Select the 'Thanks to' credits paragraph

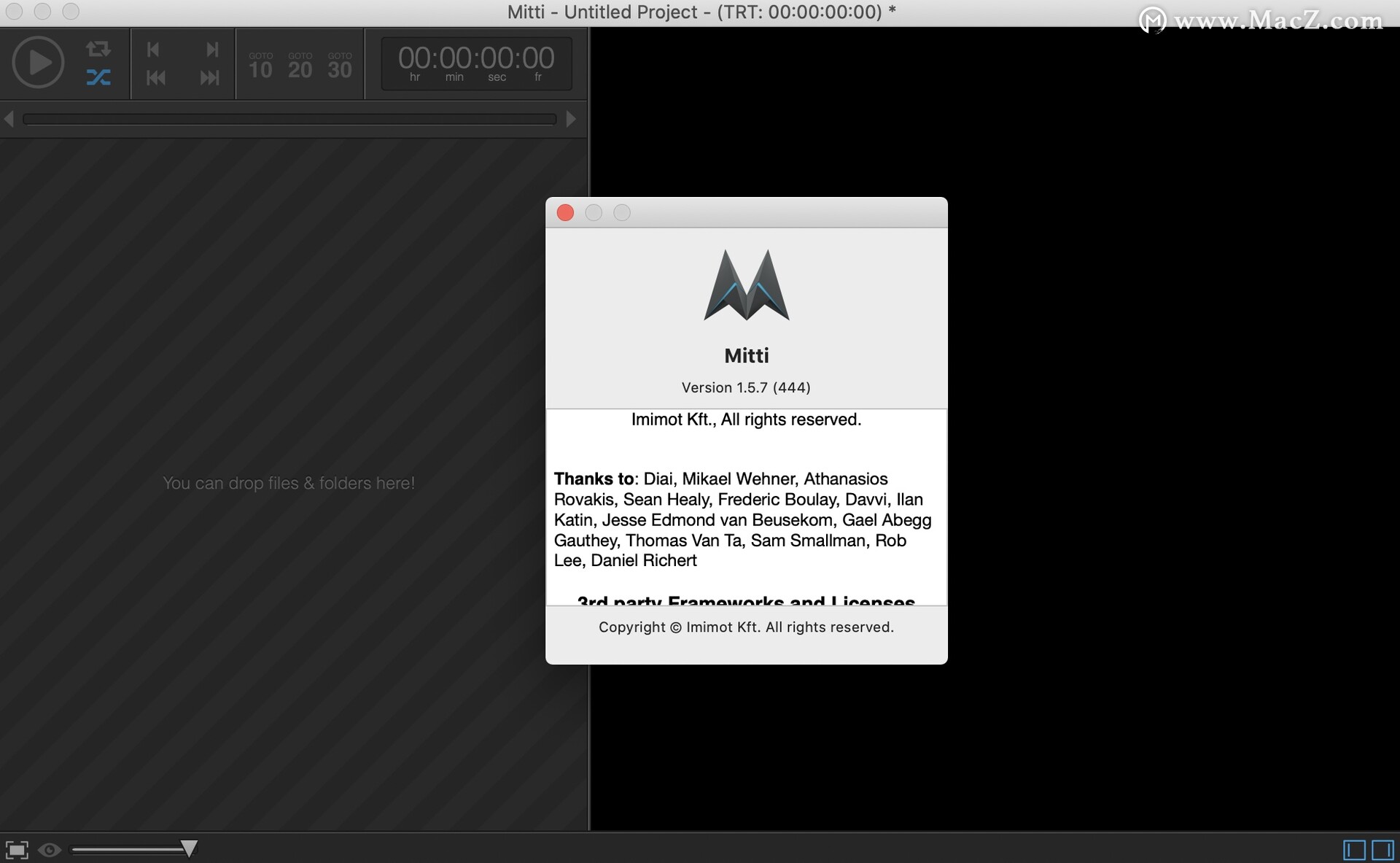(x=742, y=519)
